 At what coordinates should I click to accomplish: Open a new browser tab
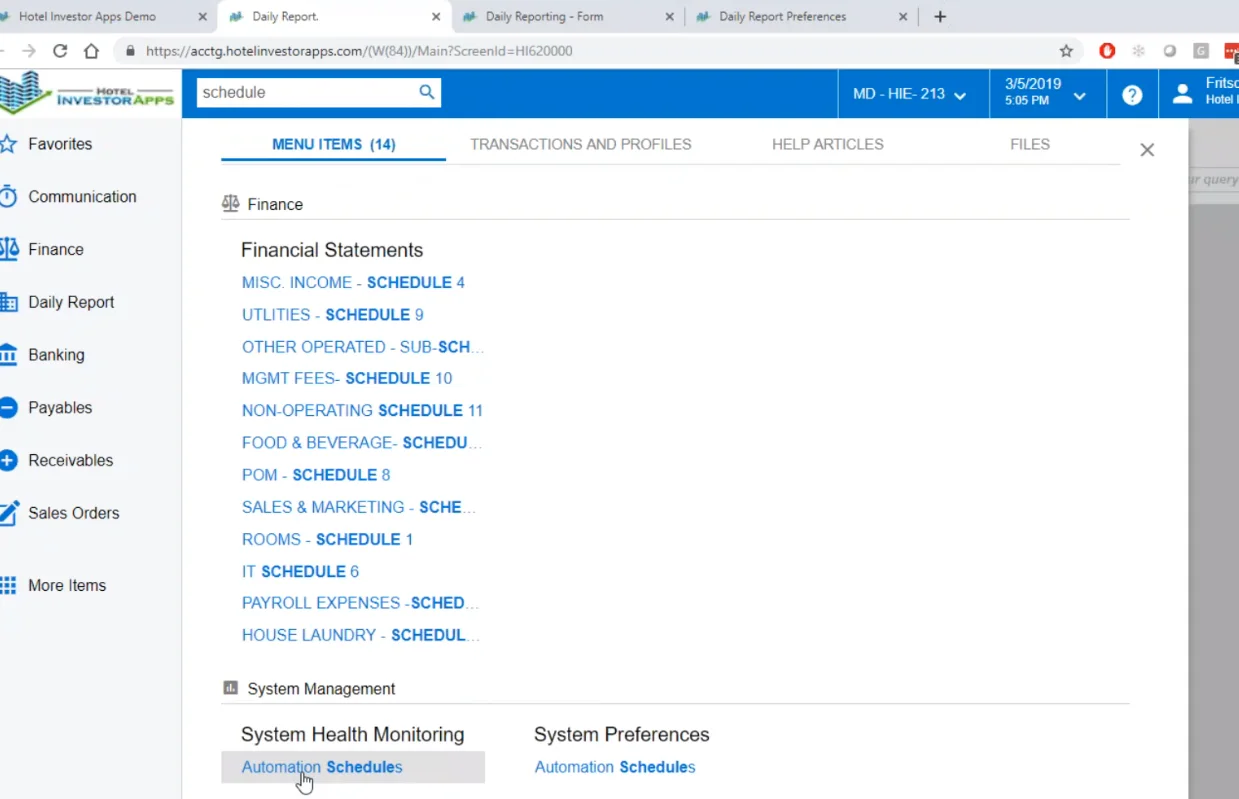click(x=940, y=17)
